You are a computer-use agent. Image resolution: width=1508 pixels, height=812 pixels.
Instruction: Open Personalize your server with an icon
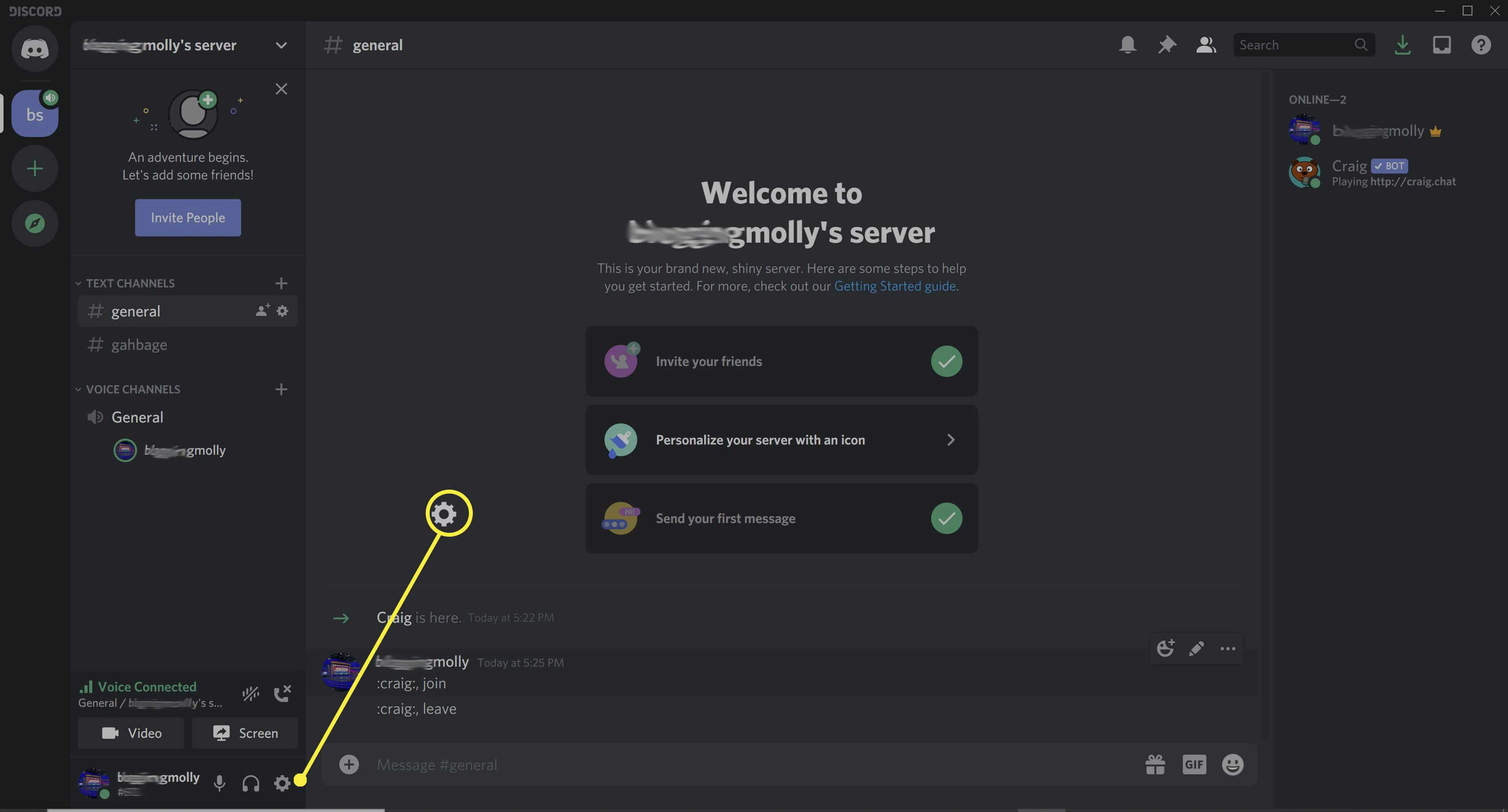(x=781, y=440)
